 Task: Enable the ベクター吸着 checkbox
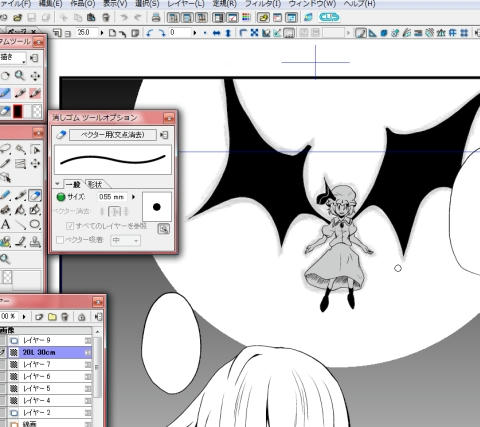pyautogui.click(x=60, y=240)
